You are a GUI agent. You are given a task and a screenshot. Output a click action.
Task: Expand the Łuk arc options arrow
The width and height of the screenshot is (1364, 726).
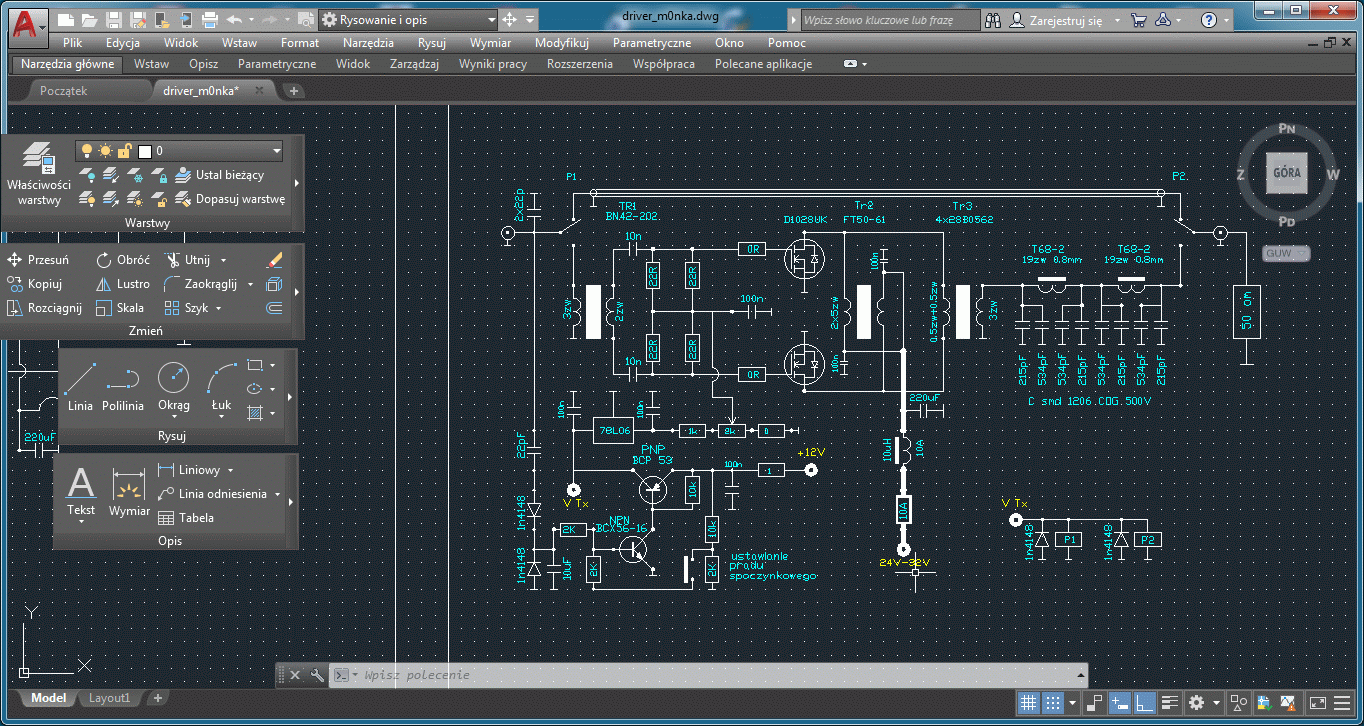tap(221, 417)
